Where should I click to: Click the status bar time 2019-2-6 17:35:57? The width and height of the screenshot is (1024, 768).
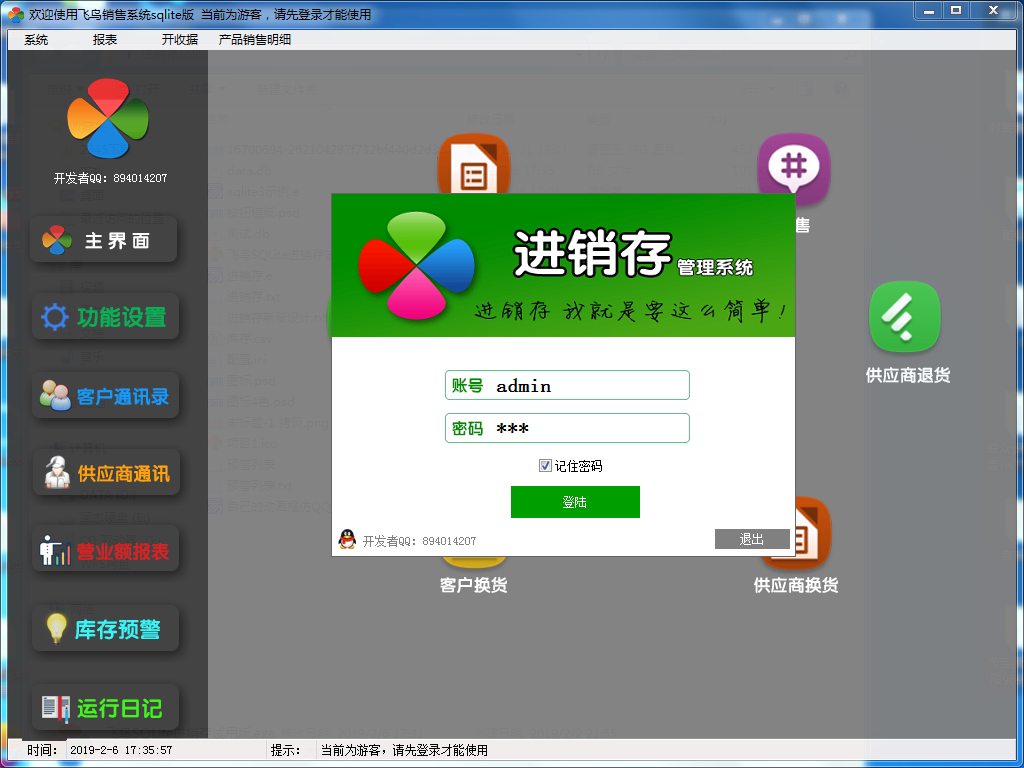coord(121,750)
